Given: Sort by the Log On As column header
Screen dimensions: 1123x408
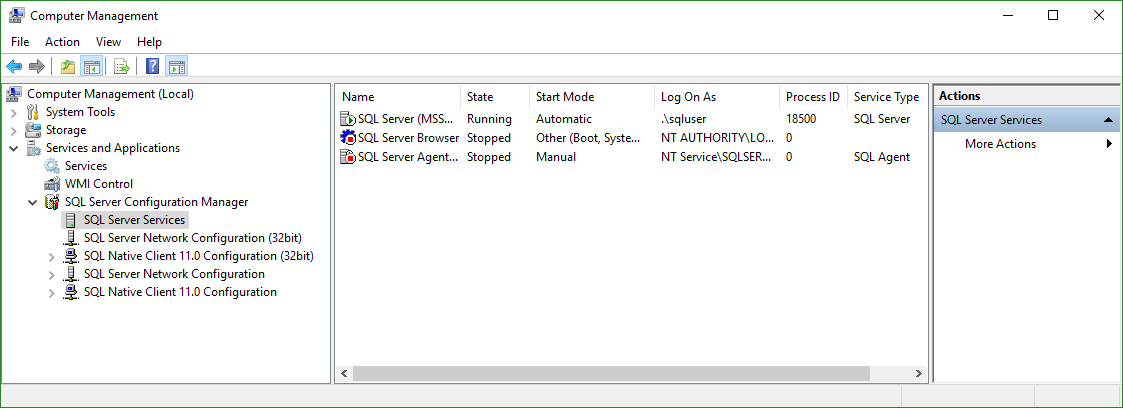Looking at the screenshot, I should (718, 97).
